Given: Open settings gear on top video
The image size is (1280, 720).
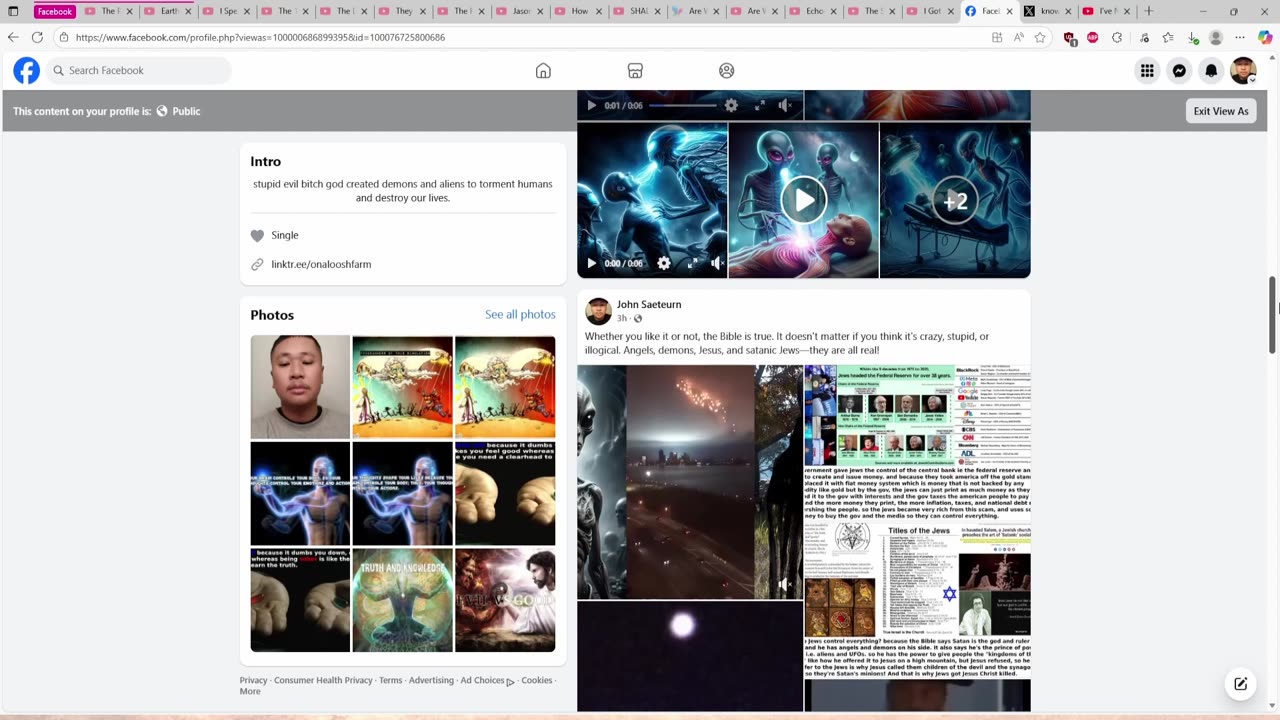Looking at the screenshot, I should click(731, 105).
